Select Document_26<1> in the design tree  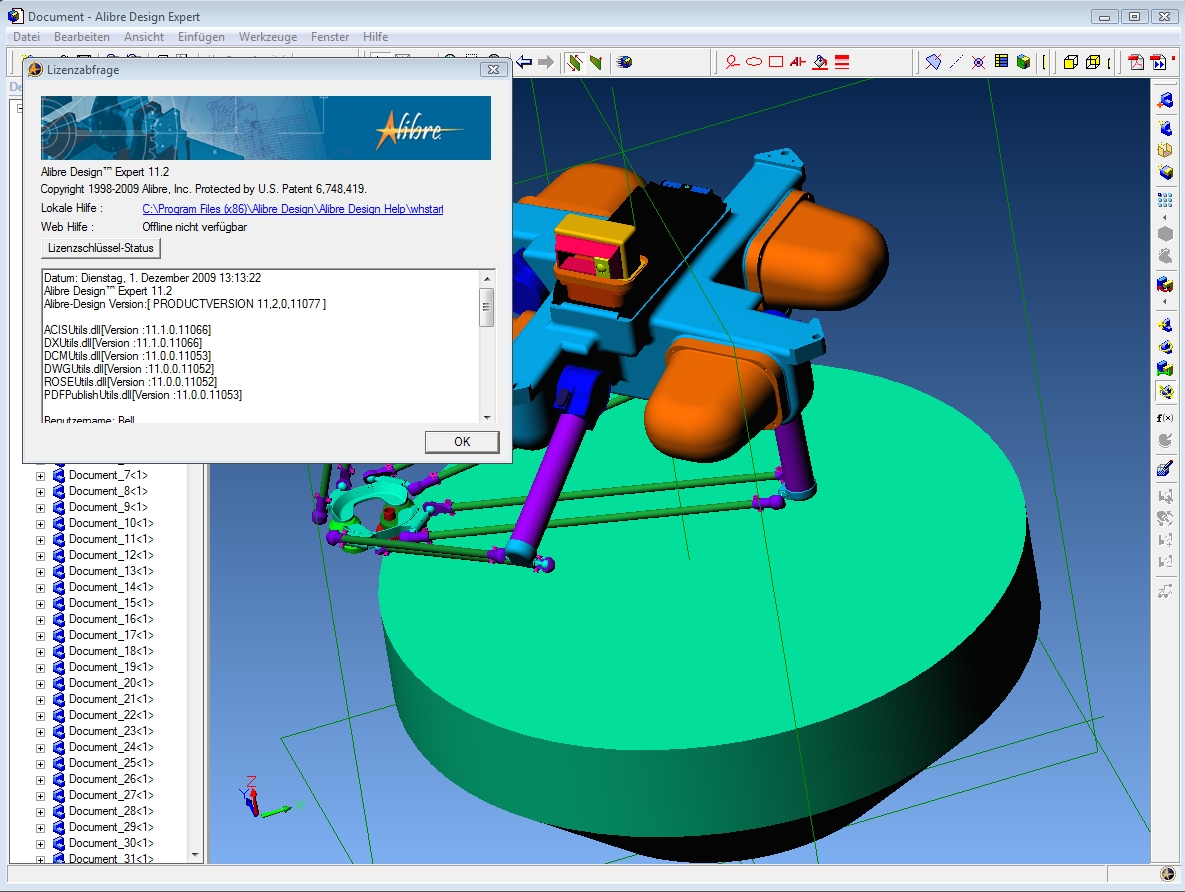click(x=111, y=779)
